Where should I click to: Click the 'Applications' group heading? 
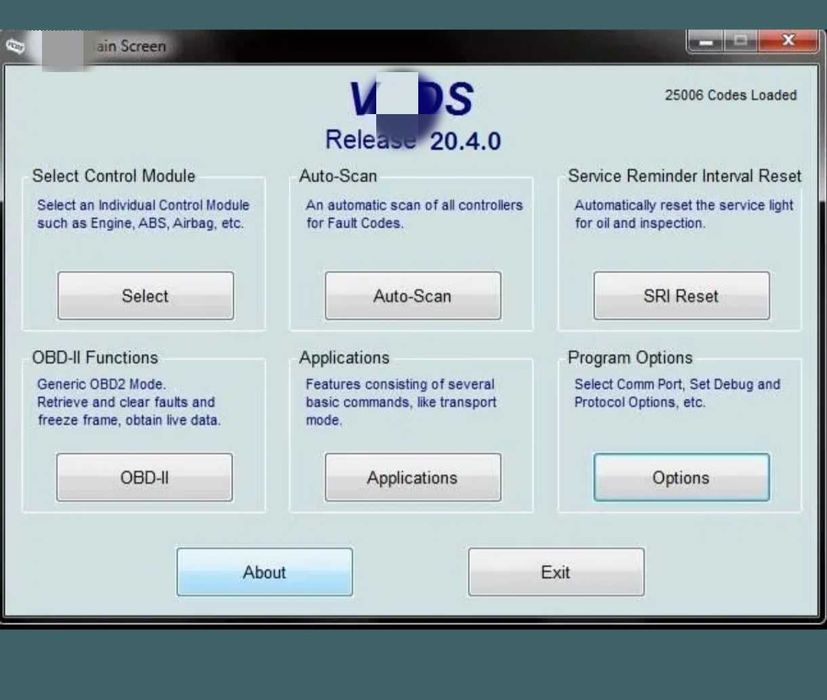click(344, 358)
